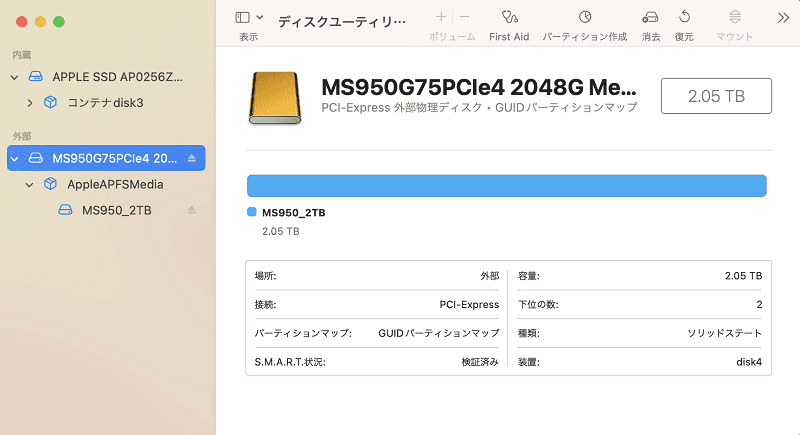Click the マウント mount icon

735,17
